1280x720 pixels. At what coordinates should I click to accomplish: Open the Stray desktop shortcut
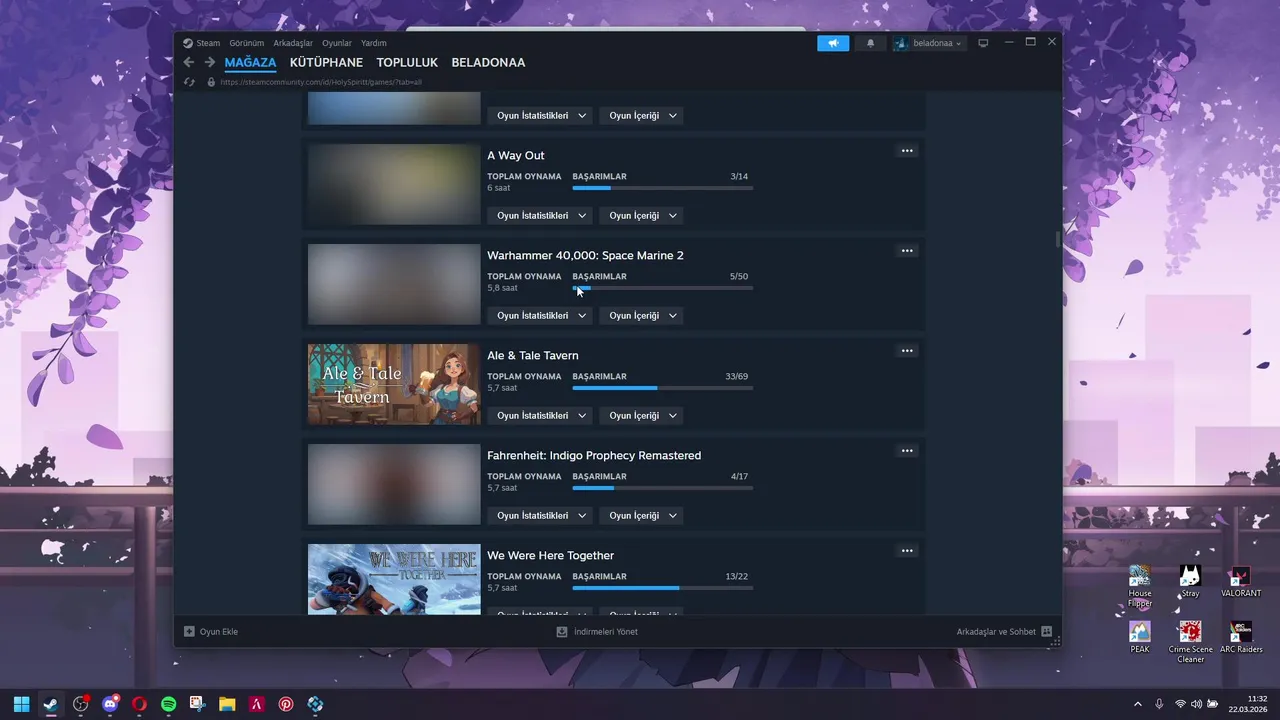click(x=1190, y=581)
